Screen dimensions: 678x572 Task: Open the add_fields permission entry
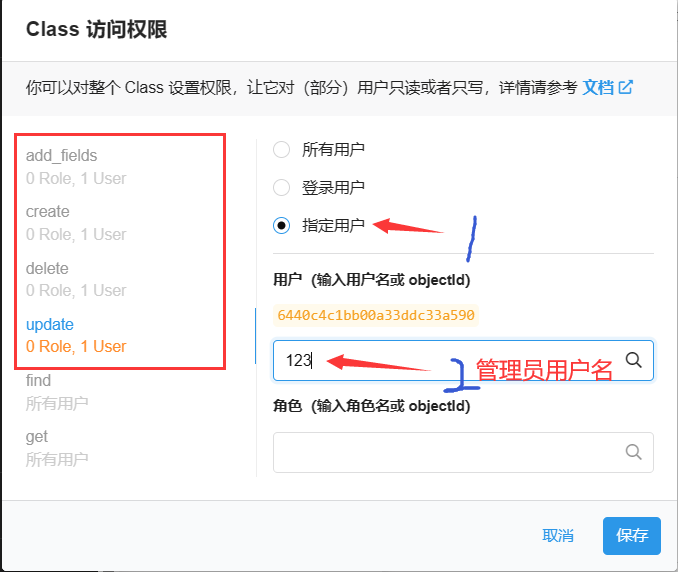(77, 167)
